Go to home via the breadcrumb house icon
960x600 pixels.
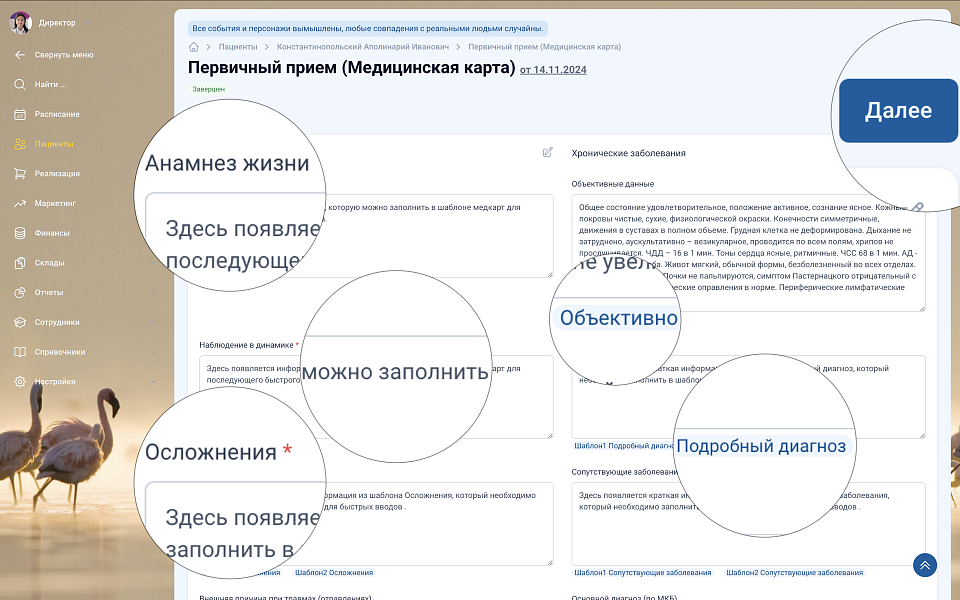tap(193, 47)
